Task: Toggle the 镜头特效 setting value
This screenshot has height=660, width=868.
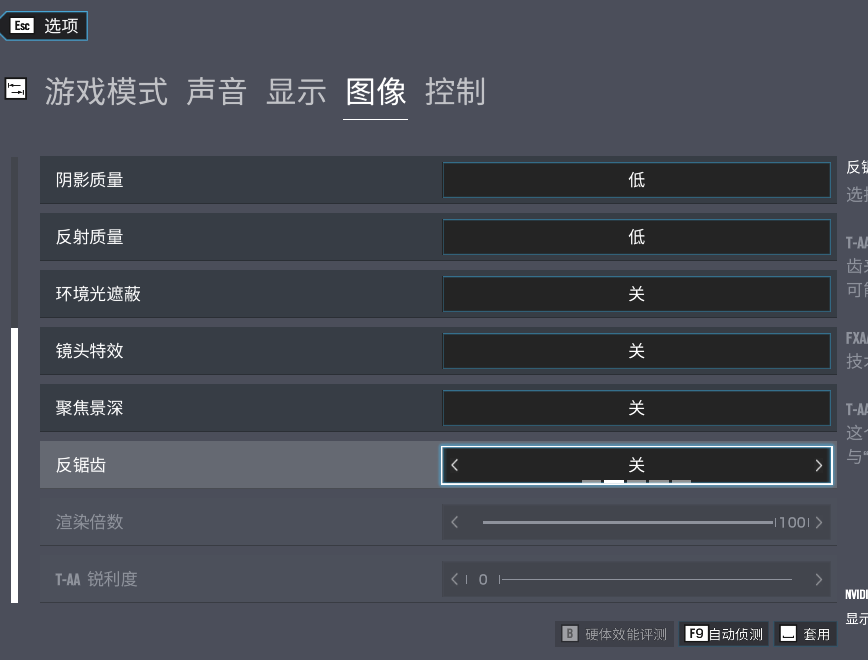Action: (636, 351)
